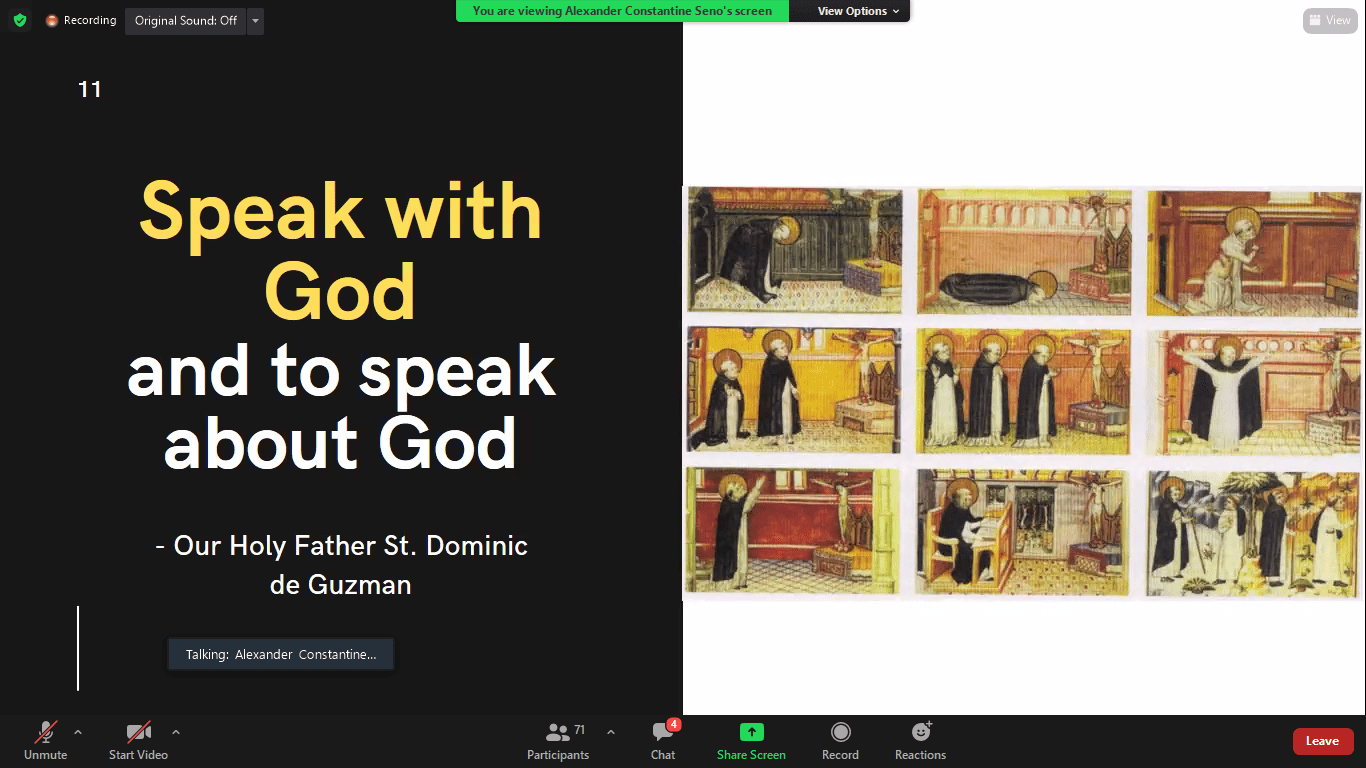1366x768 pixels.
Task: Expand video options arrow beside Start Video
Action: coord(176,732)
